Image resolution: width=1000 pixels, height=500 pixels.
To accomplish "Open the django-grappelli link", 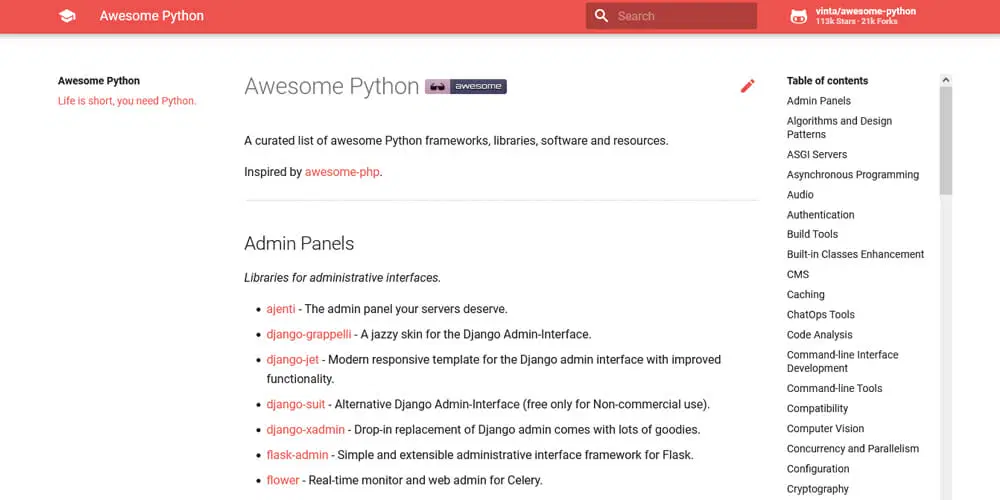I will [309, 334].
